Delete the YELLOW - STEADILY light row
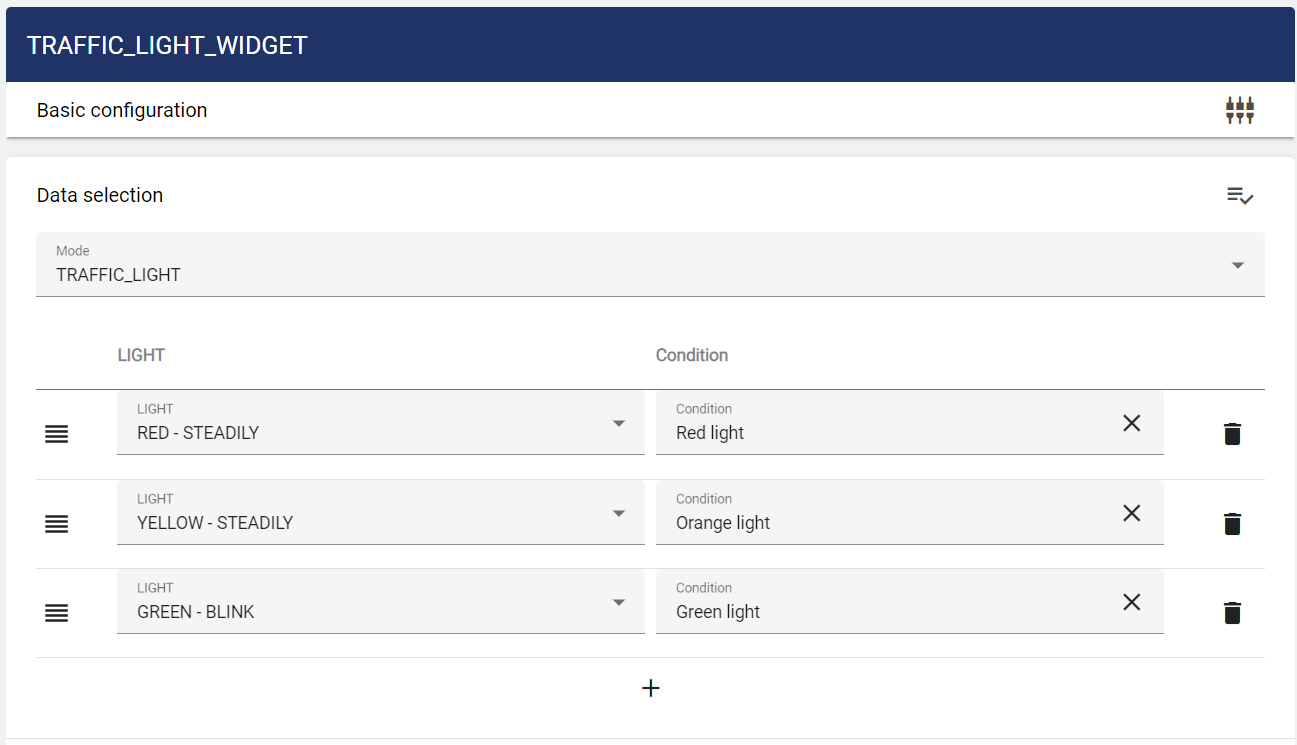The image size is (1297, 745). [x=1232, y=524]
